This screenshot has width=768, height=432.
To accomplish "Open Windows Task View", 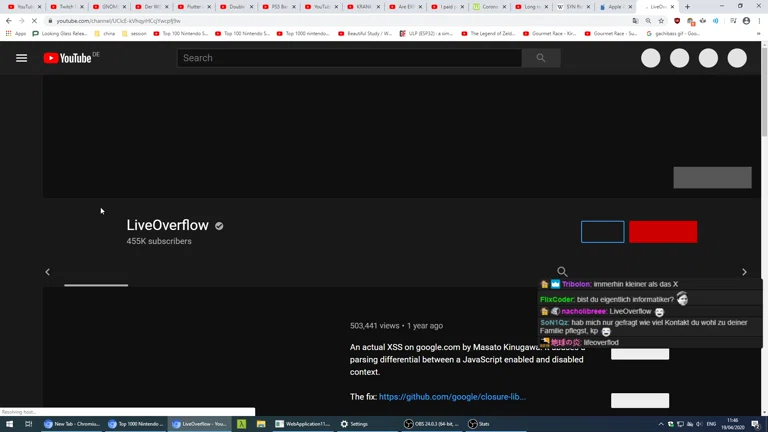I will pyautogui.click(x=28, y=424).
